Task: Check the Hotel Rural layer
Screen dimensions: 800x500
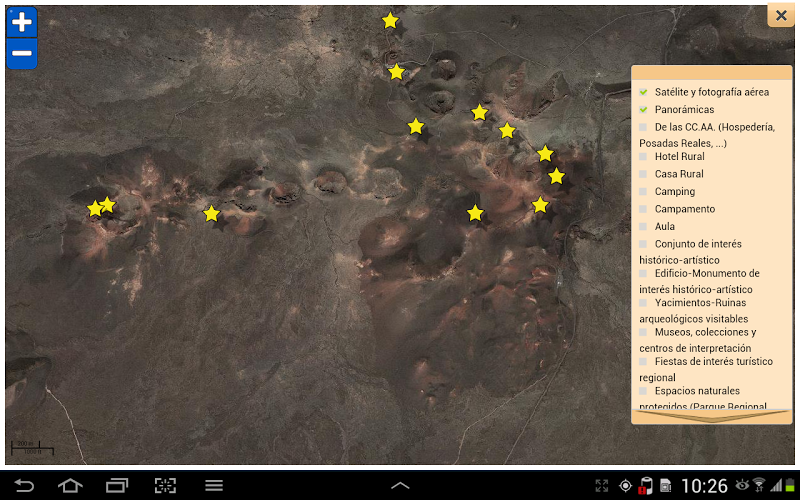Action: [x=643, y=157]
